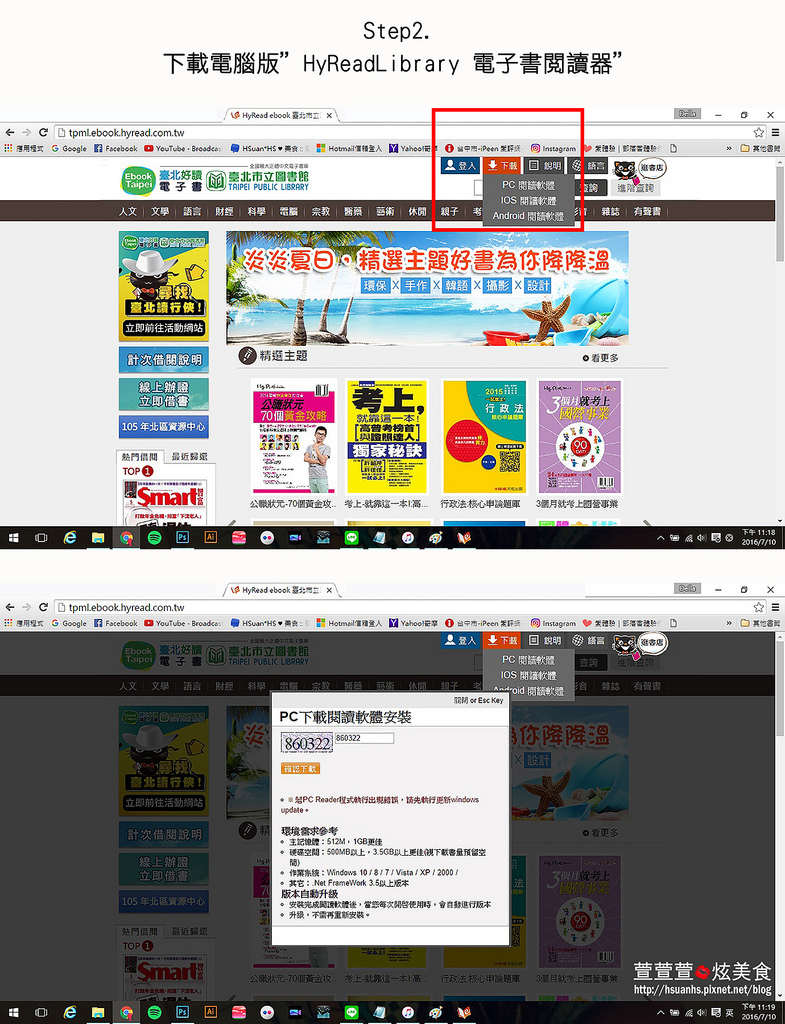
Task: Click the captcha input field showing 860322
Action: tap(364, 738)
